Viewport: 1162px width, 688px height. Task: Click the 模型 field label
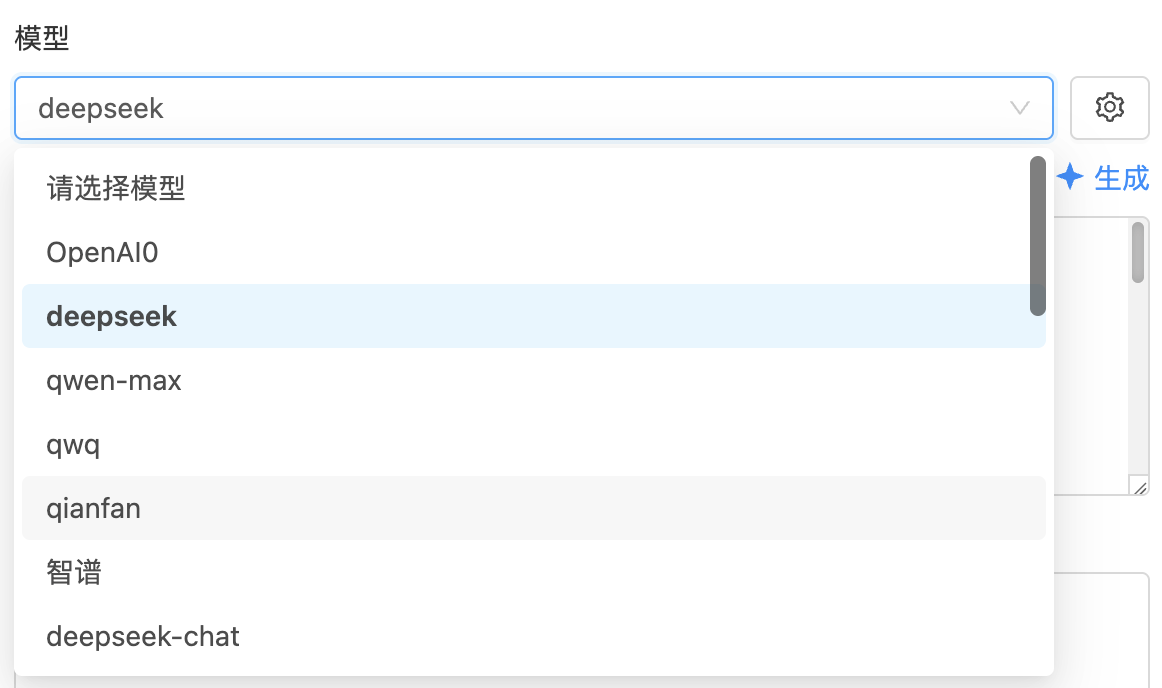42,39
